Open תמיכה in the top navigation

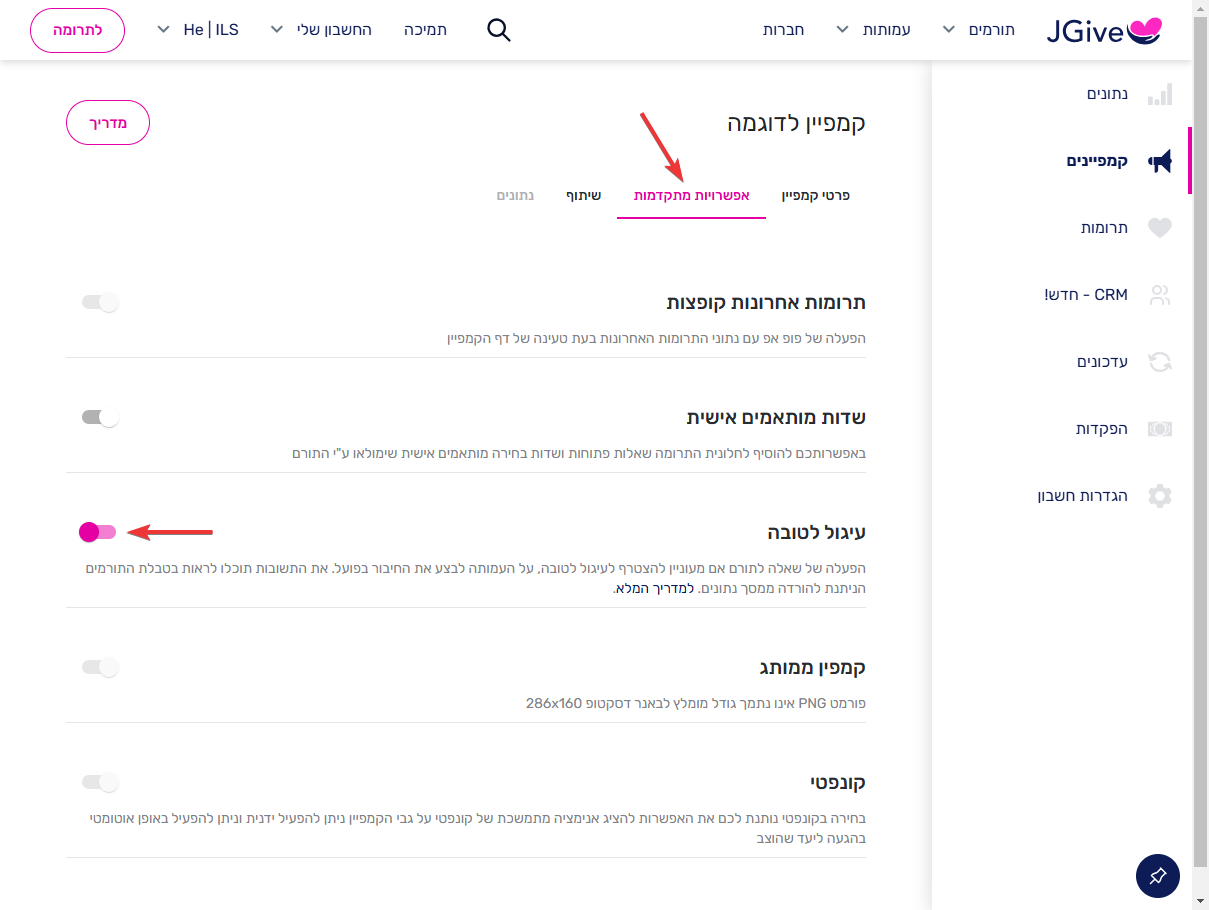coord(425,30)
